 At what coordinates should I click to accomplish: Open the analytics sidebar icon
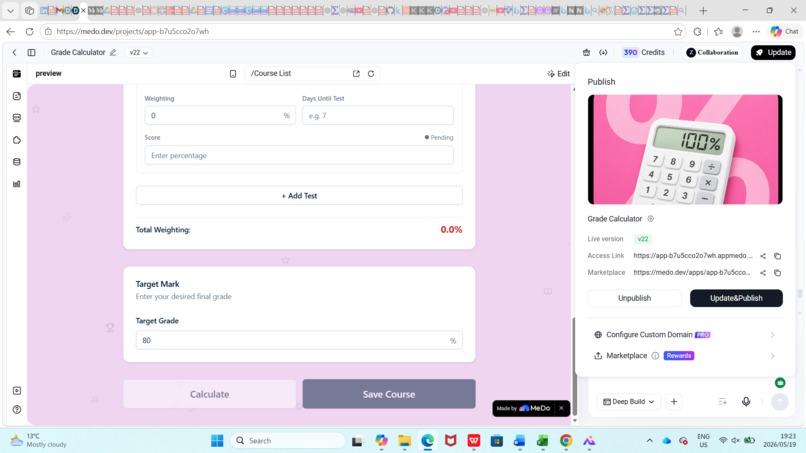(x=17, y=184)
